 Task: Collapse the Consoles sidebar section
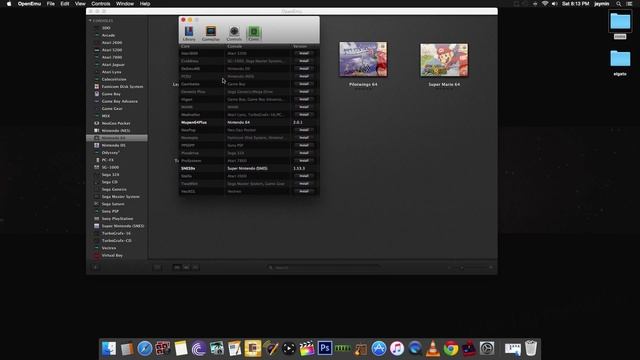point(90,20)
